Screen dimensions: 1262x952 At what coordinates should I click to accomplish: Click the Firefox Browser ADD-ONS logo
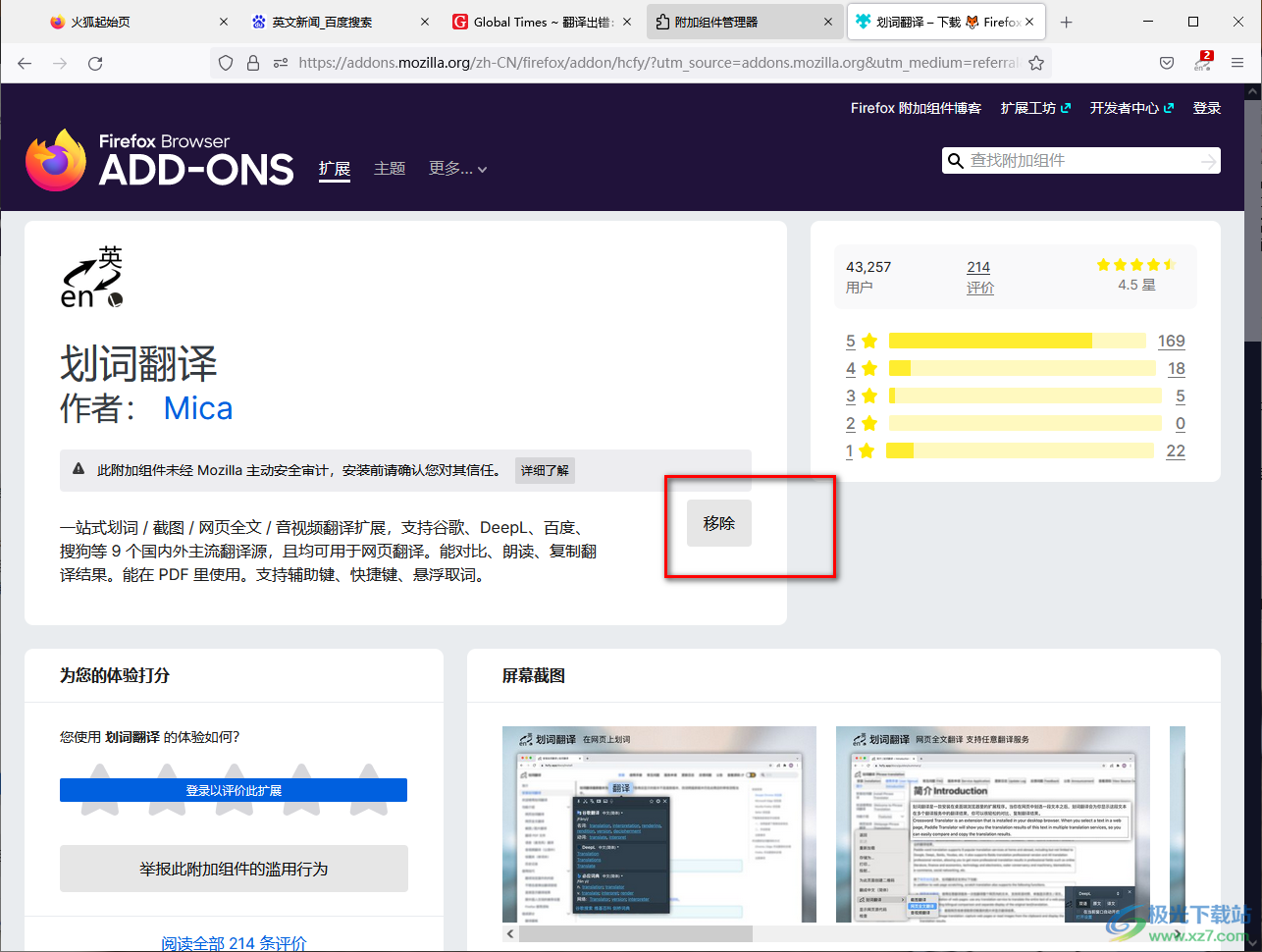tap(160, 160)
